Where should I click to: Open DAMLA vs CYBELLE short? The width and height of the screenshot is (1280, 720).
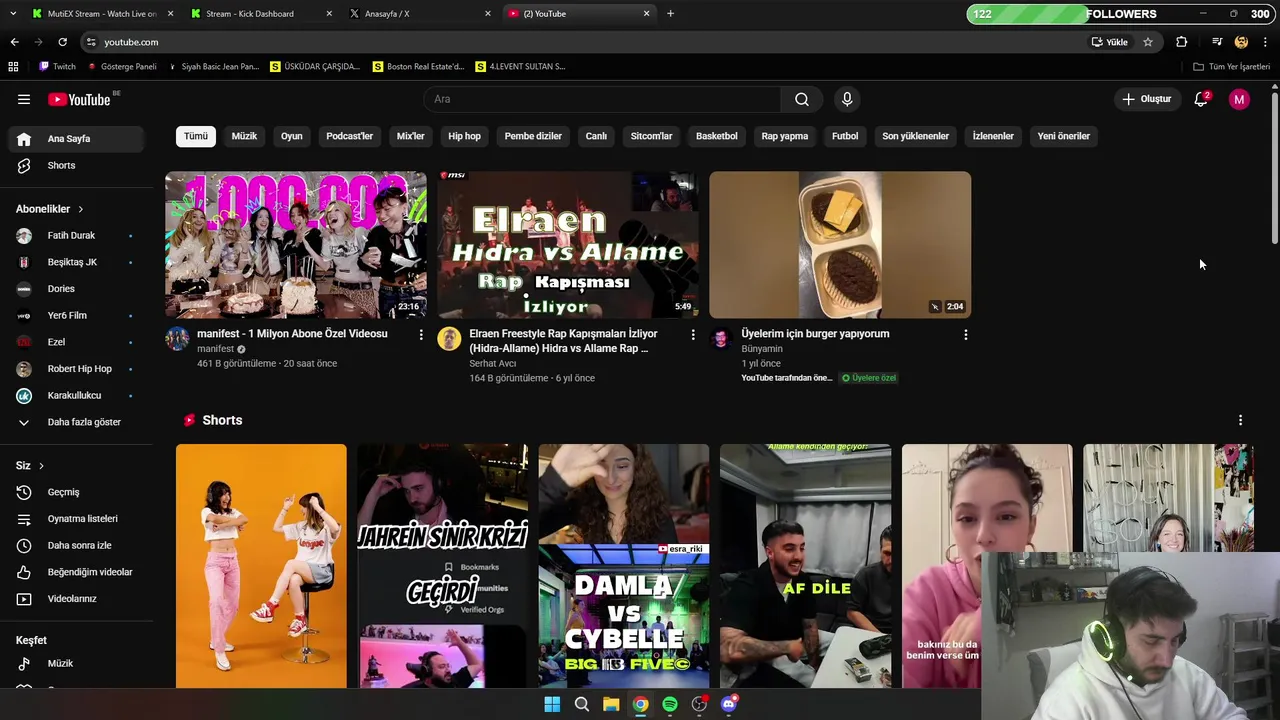(624, 566)
